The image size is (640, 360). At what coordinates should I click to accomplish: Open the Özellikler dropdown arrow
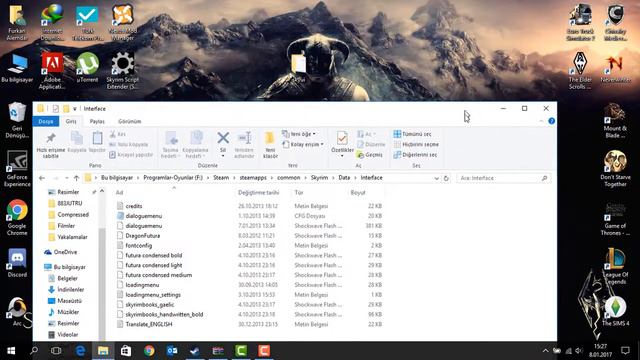coord(342,156)
